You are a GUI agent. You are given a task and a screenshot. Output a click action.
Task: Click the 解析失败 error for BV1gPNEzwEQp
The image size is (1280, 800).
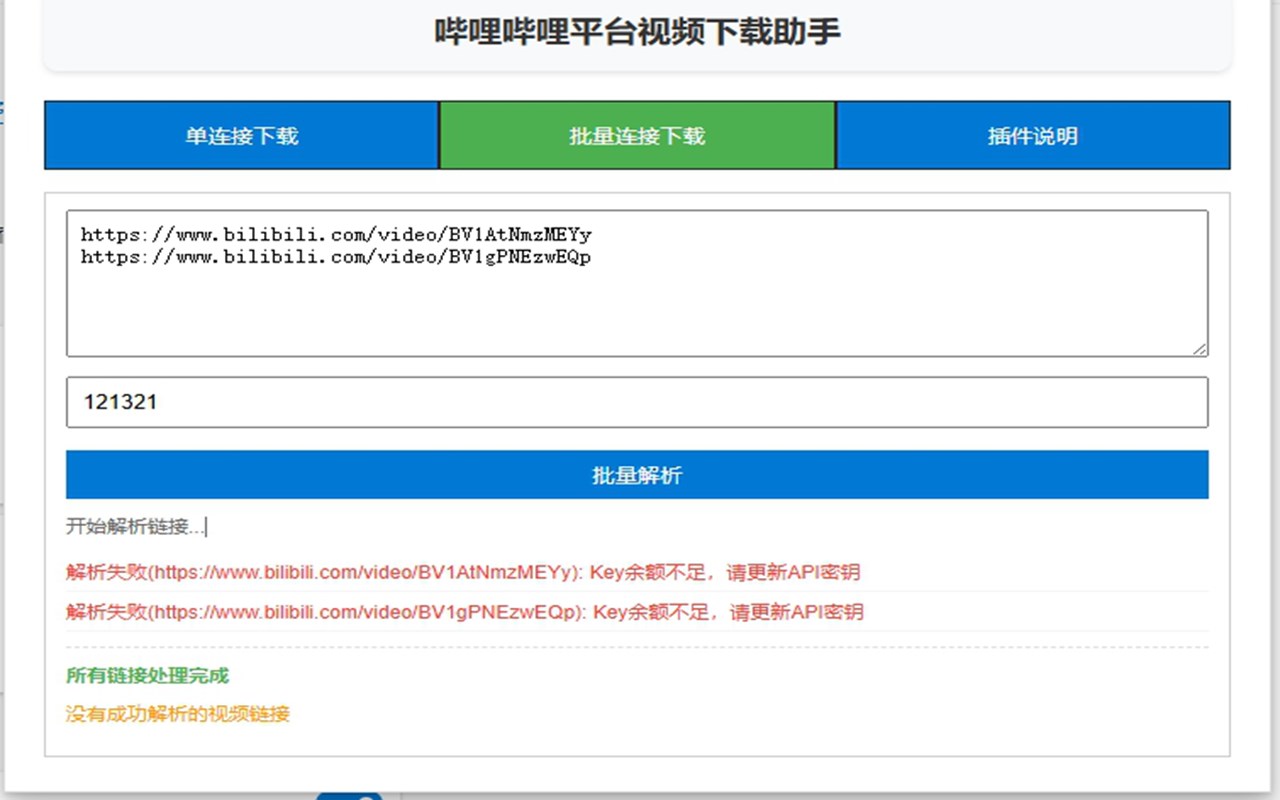point(465,612)
